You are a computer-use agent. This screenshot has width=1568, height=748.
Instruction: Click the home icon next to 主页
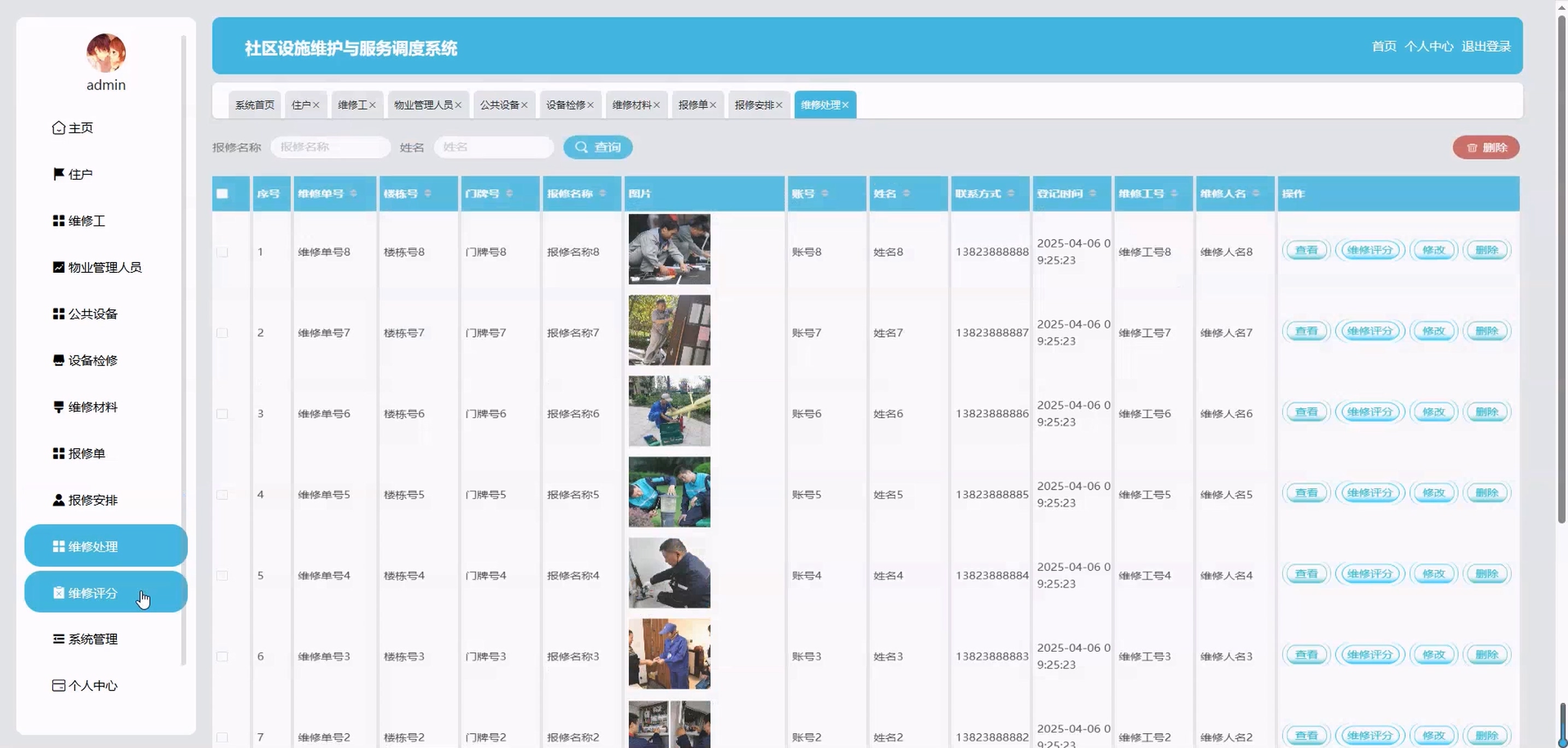pyautogui.click(x=58, y=128)
